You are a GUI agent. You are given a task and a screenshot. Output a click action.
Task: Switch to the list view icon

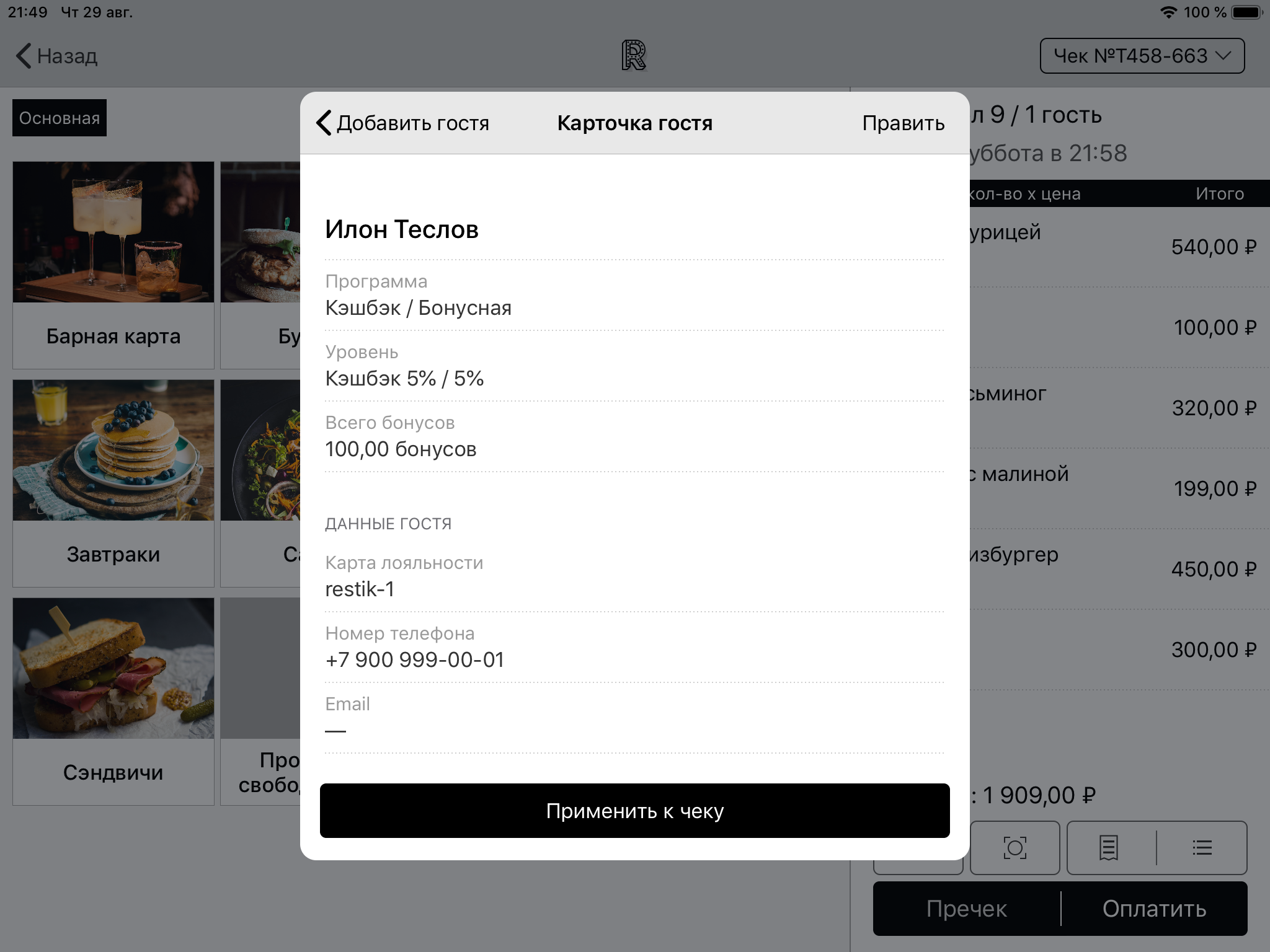point(1202,847)
